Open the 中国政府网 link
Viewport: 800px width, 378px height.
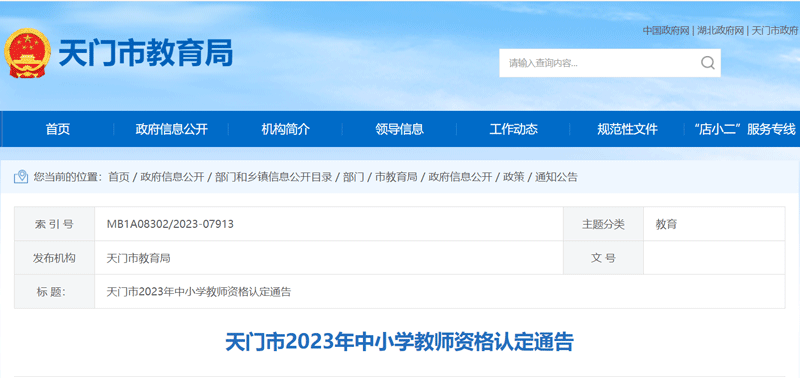(x=666, y=31)
